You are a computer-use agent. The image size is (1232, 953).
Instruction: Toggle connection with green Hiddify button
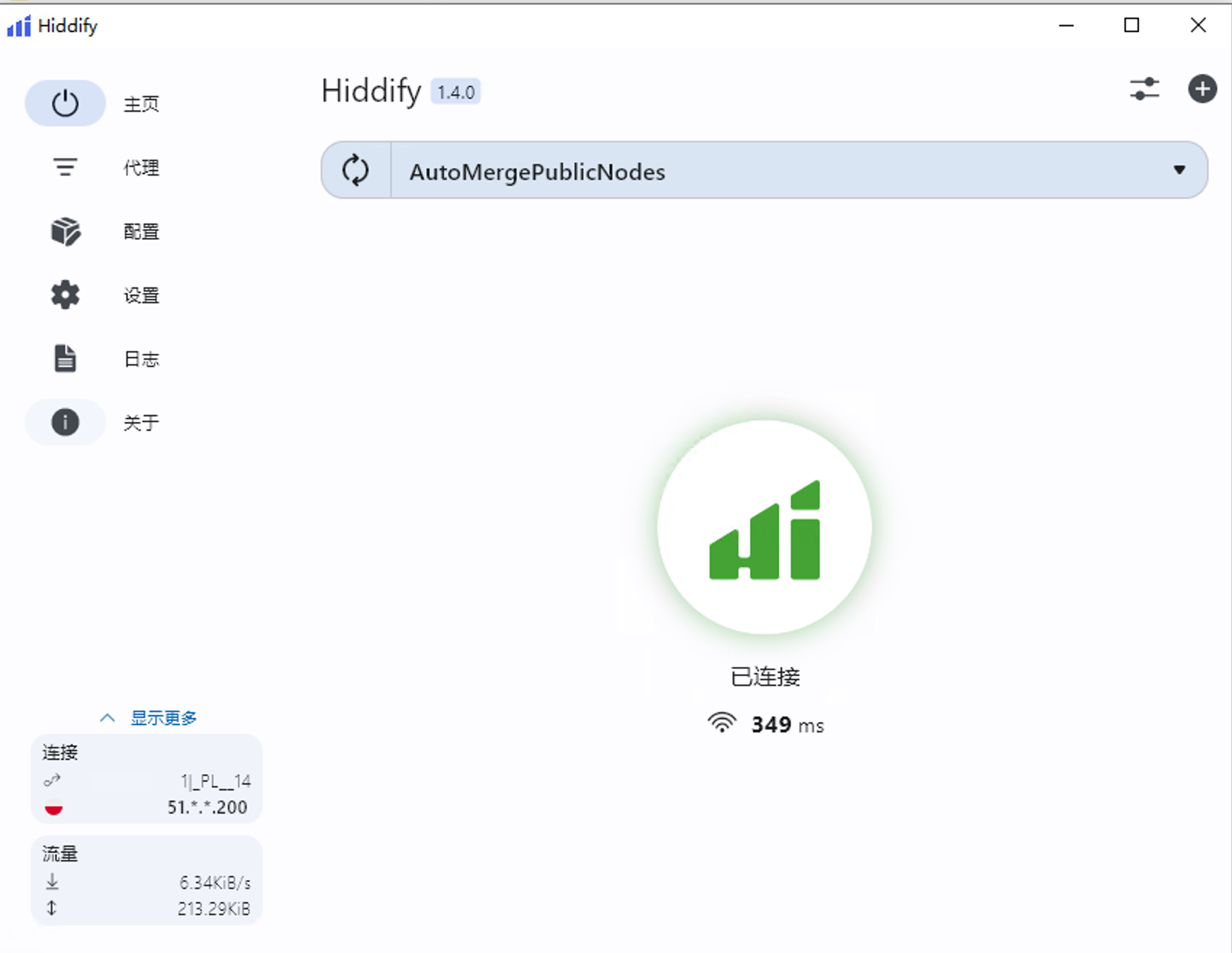click(x=765, y=527)
